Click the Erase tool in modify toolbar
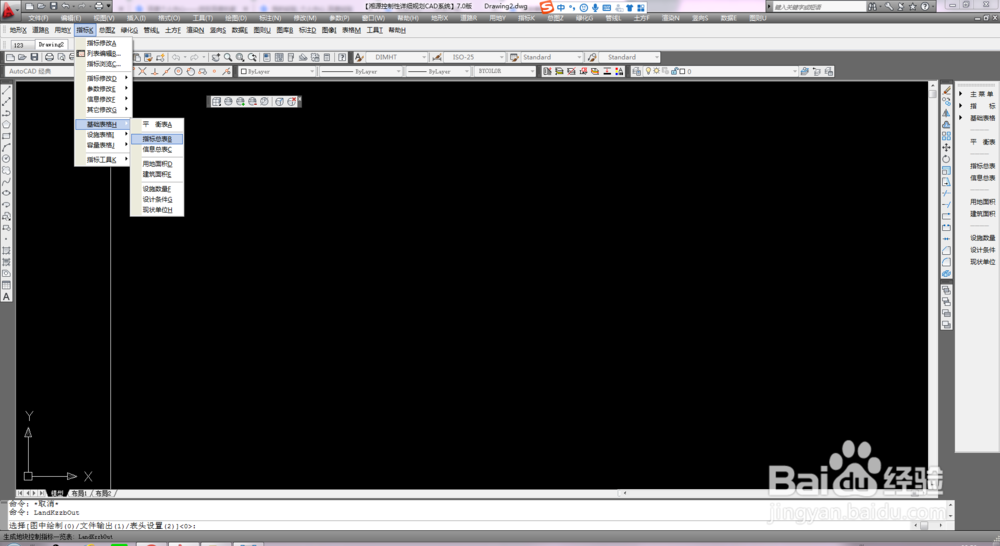Viewport: 1000px width, 546px height. click(x=946, y=90)
